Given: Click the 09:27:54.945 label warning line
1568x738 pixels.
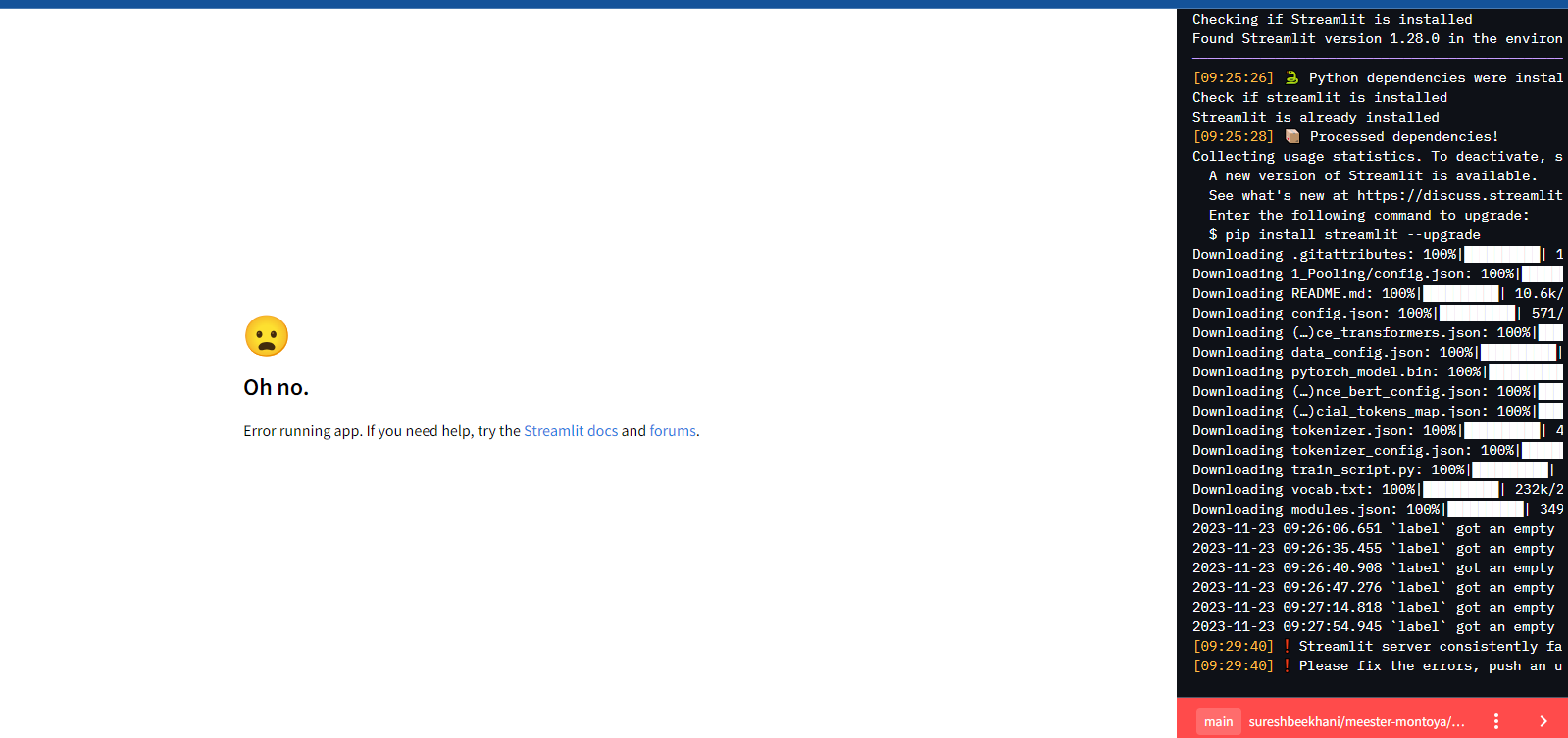Looking at the screenshot, I should (1374, 626).
